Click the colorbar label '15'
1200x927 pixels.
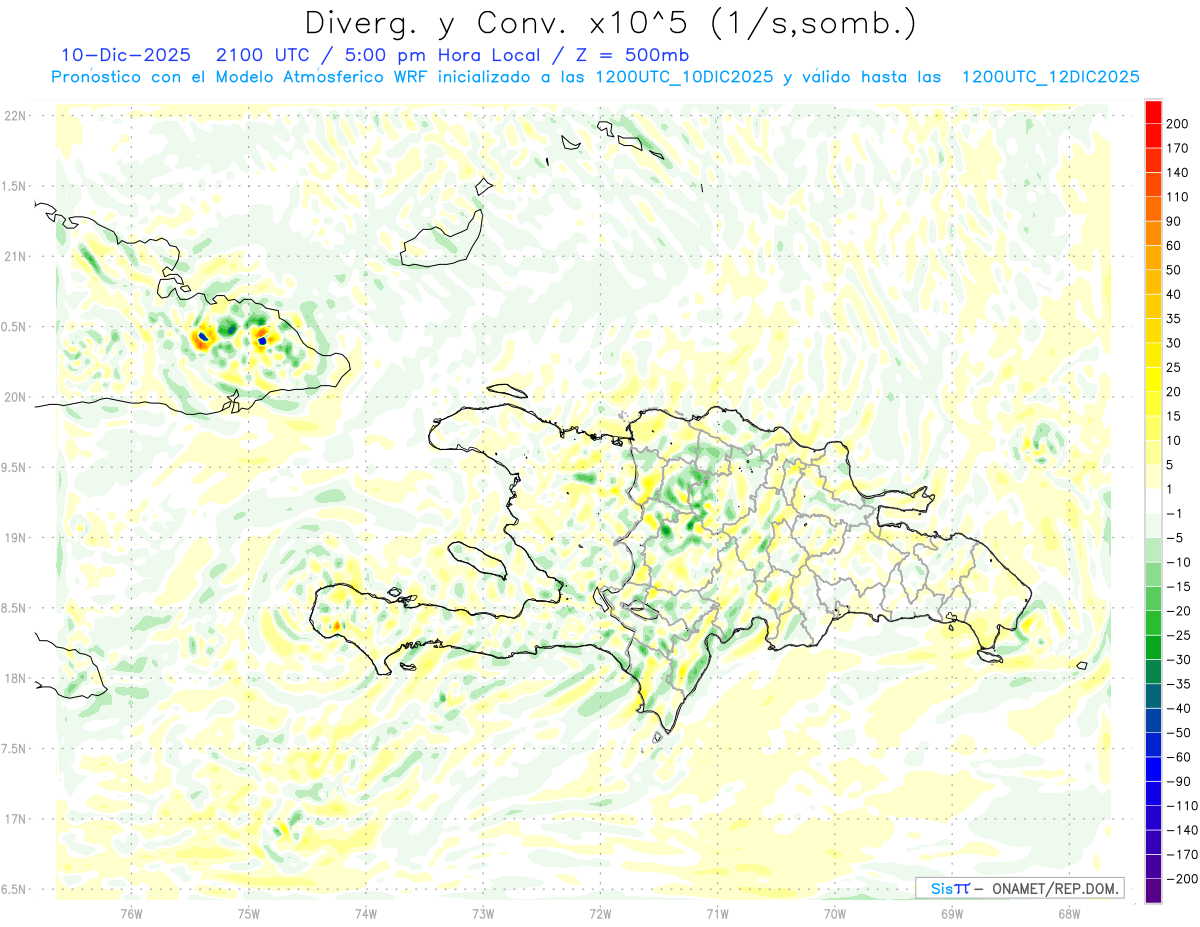(1174, 416)
